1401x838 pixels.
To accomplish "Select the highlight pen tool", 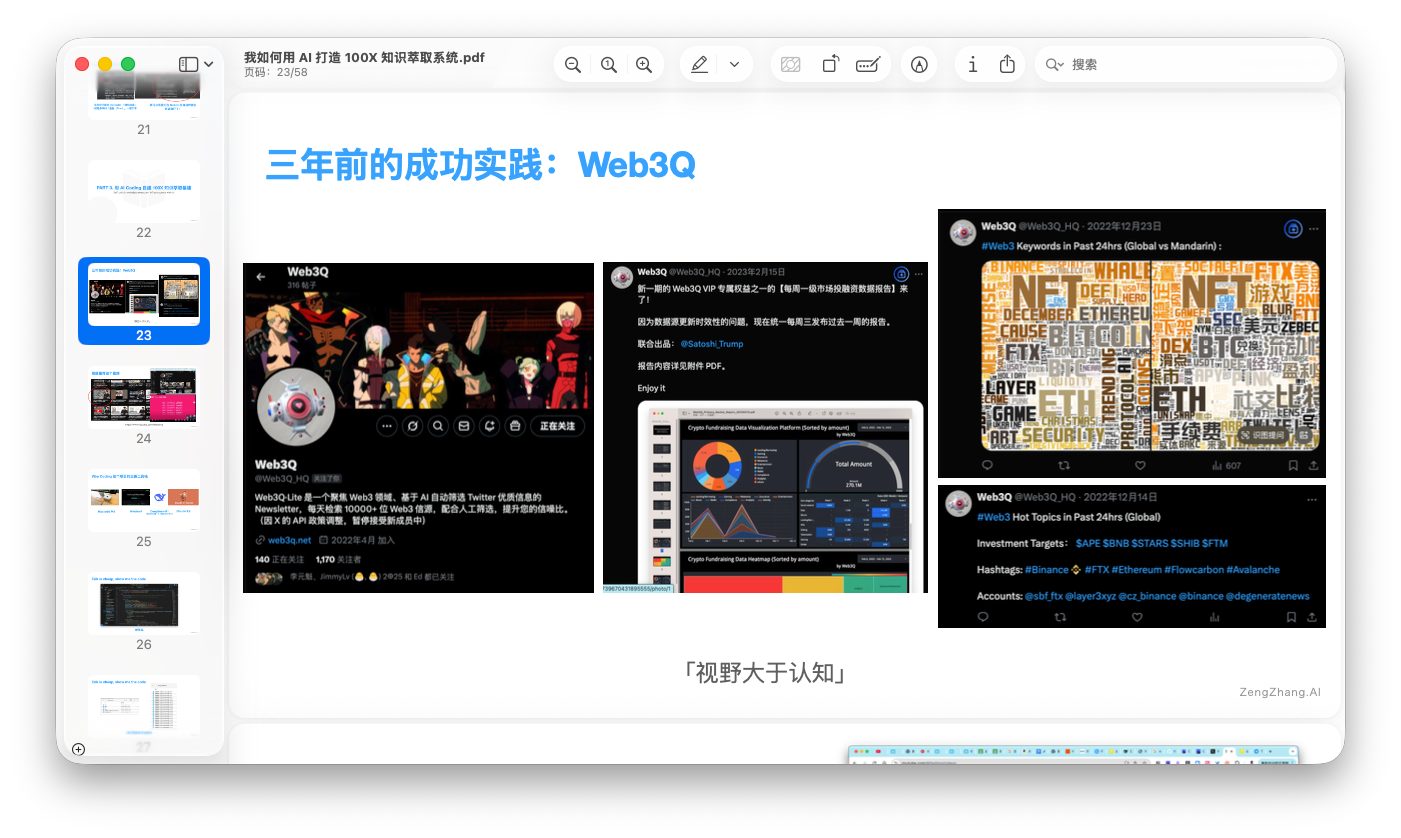I will point(699,64).
